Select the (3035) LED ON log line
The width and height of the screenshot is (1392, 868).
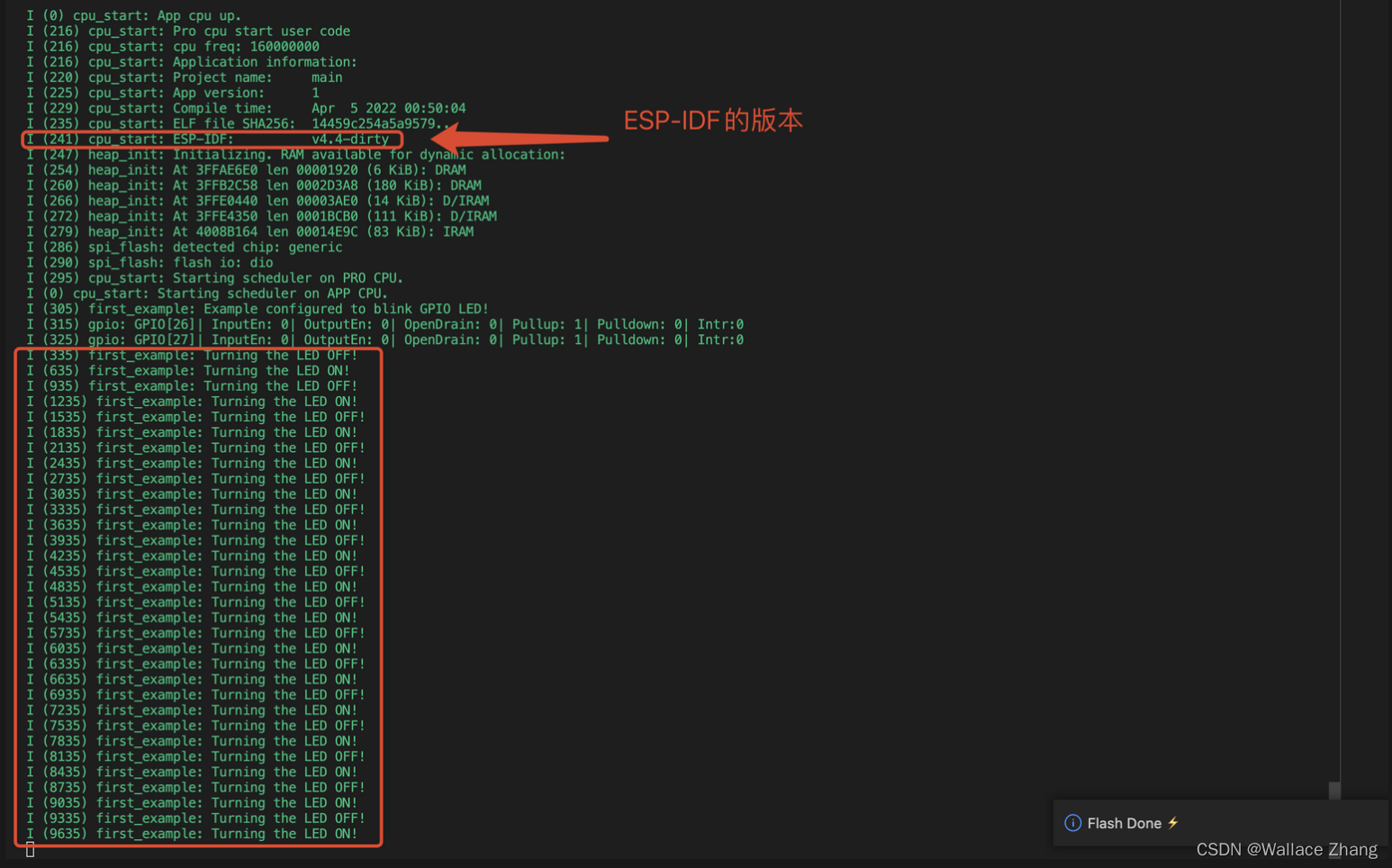192,493
